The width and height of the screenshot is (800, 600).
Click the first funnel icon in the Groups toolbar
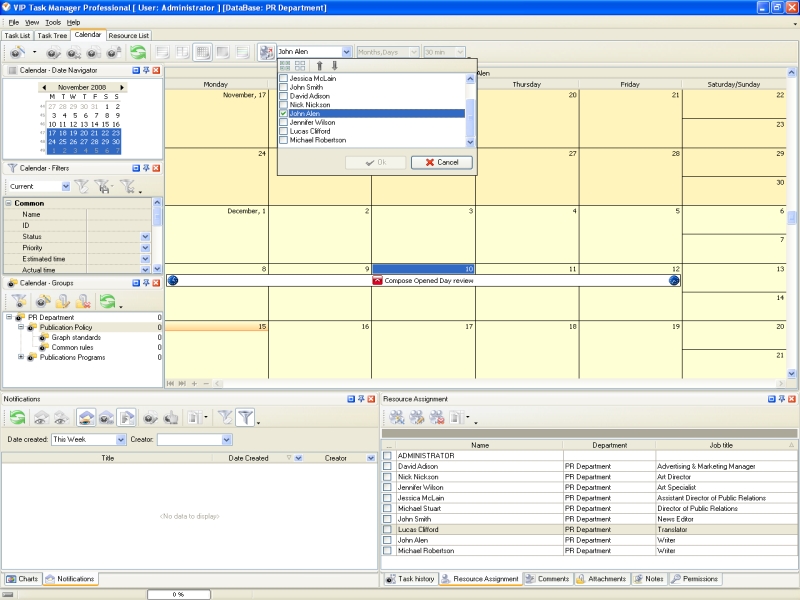pyautogui.click(x=19, y=302)
